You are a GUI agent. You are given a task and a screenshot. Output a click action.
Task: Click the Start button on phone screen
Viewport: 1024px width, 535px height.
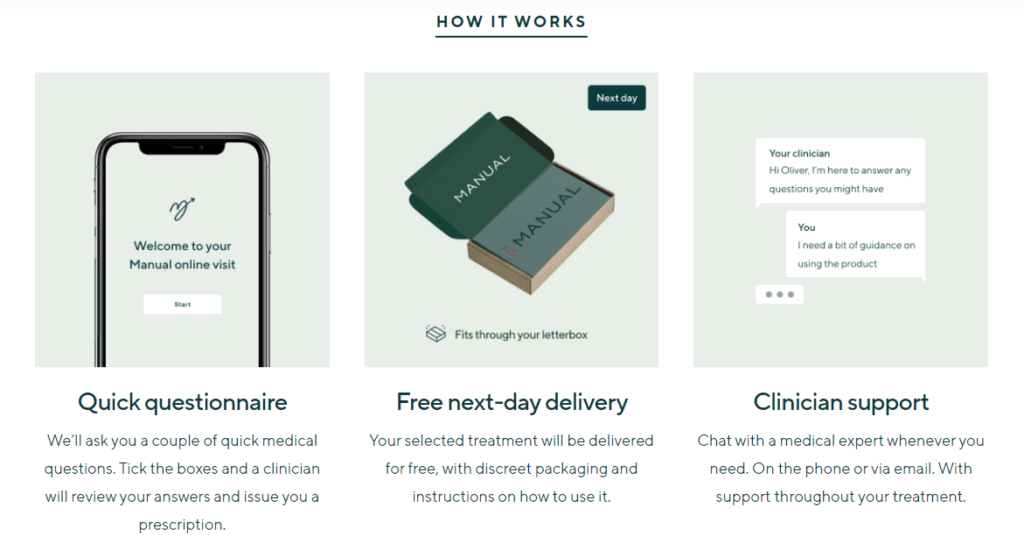[x=182, y=304]
